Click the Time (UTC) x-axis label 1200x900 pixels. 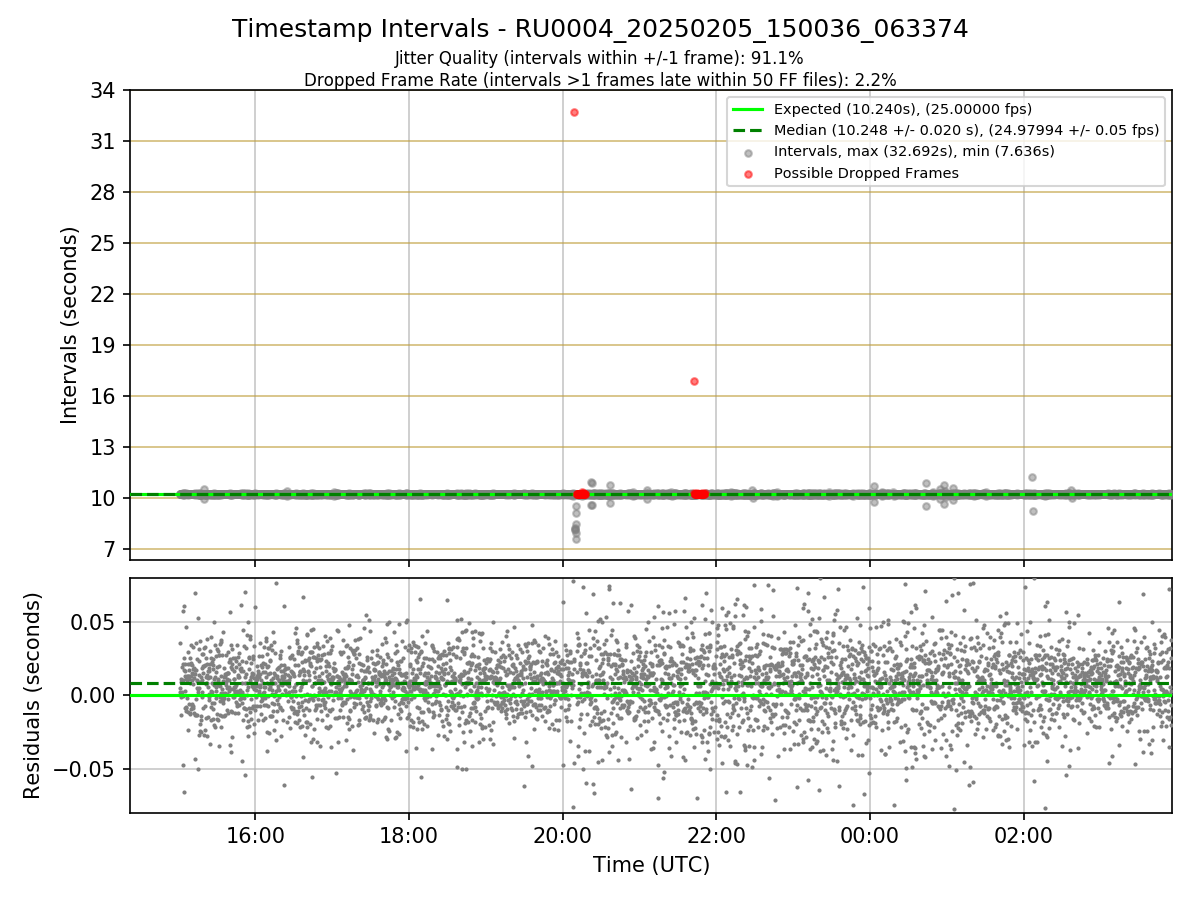point(651,864)
